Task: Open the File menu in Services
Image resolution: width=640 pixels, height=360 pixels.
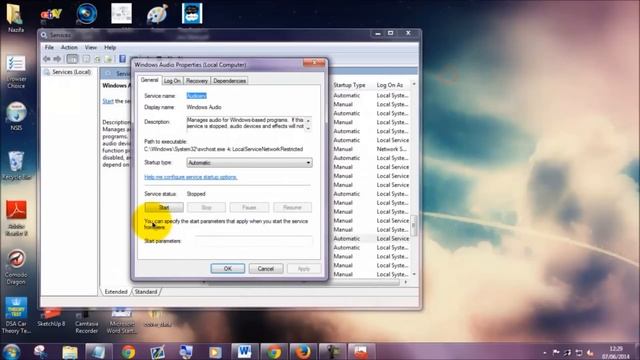Action: [x=49, y=47]
